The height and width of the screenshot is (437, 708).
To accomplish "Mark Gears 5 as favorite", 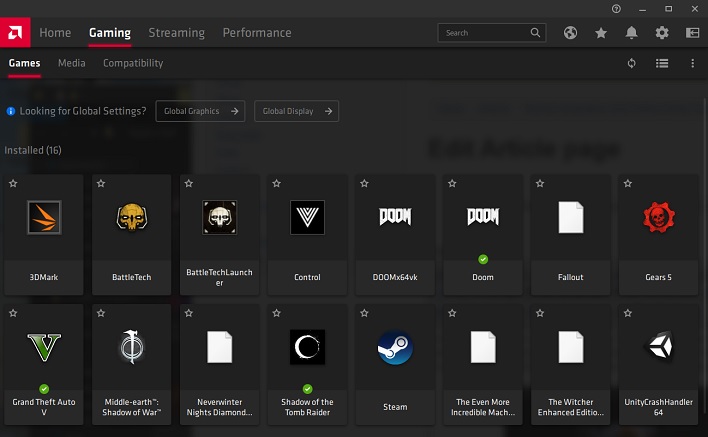I will coord(628,183).
